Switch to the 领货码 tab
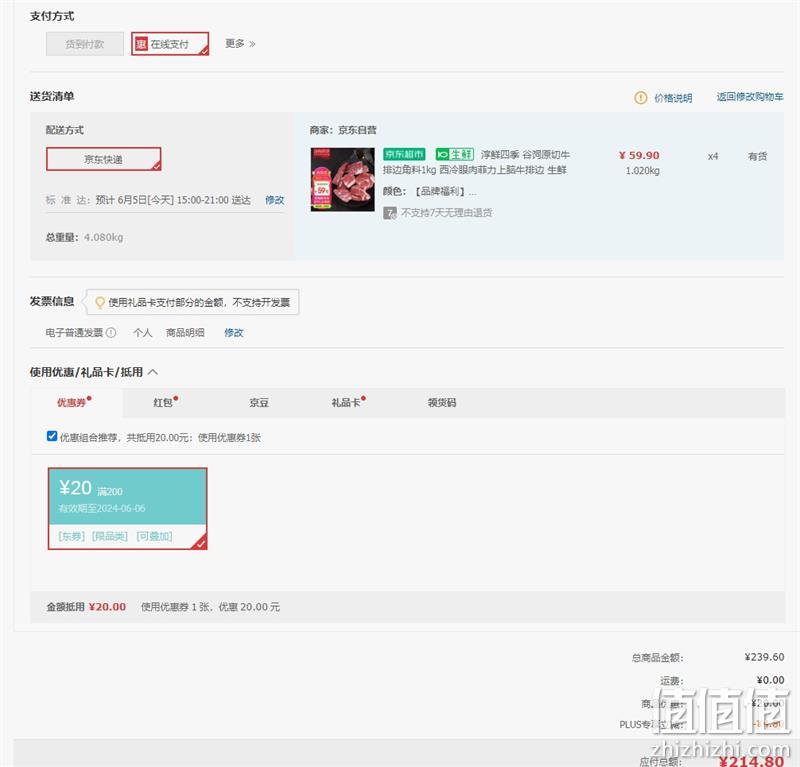The width and height of the screenshot is (800, 767). pos(442,403)
